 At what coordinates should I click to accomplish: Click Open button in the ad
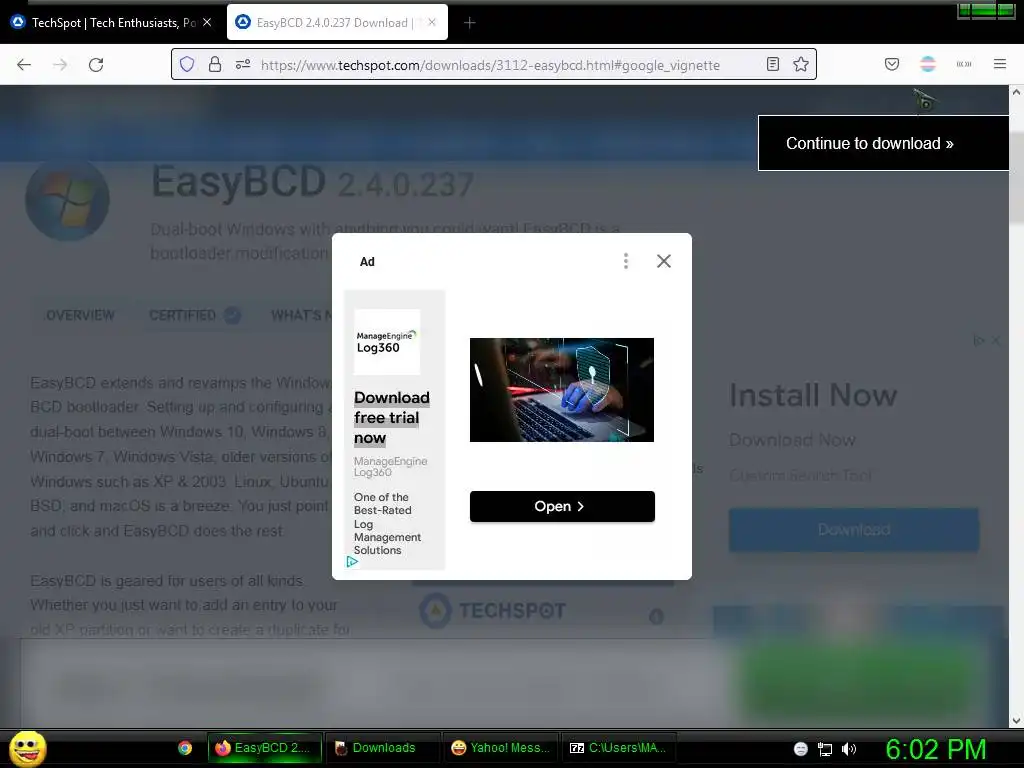(562, 506)
